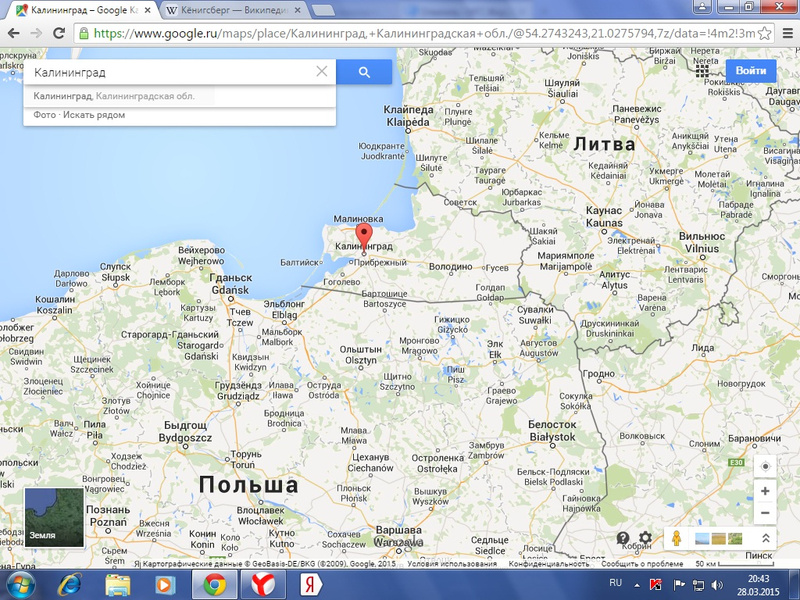Expand imagery strip with double chevron
Screen dimensions: 800x600
[765, 538]
